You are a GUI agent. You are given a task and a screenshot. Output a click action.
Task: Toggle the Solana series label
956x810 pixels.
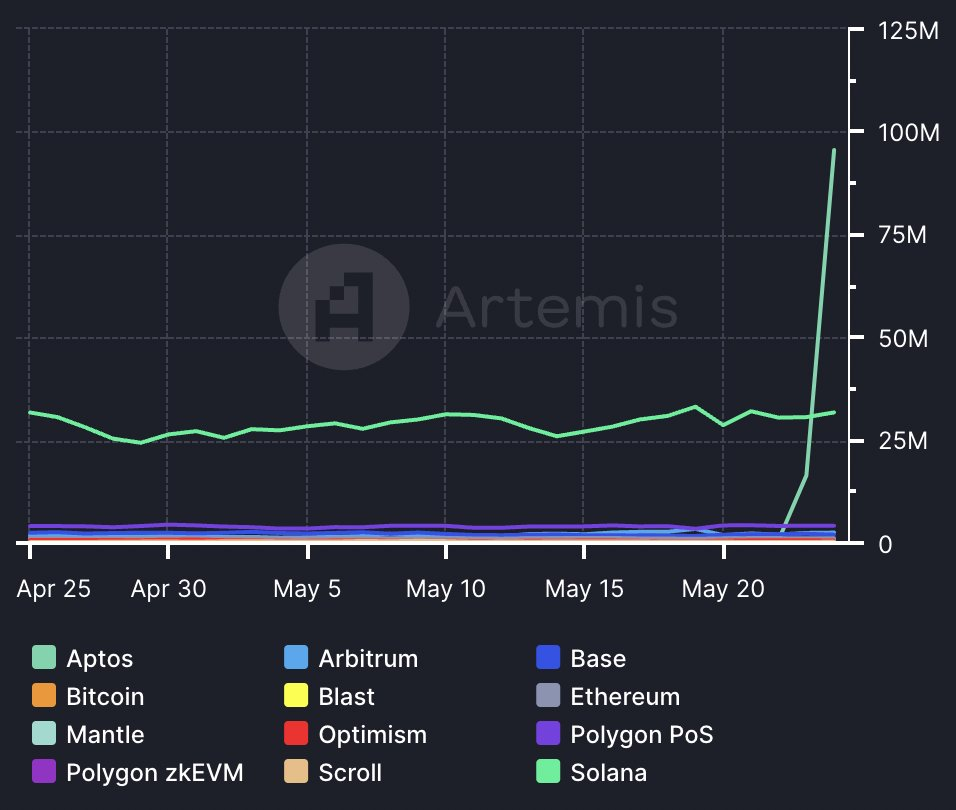tap(608, 773)
